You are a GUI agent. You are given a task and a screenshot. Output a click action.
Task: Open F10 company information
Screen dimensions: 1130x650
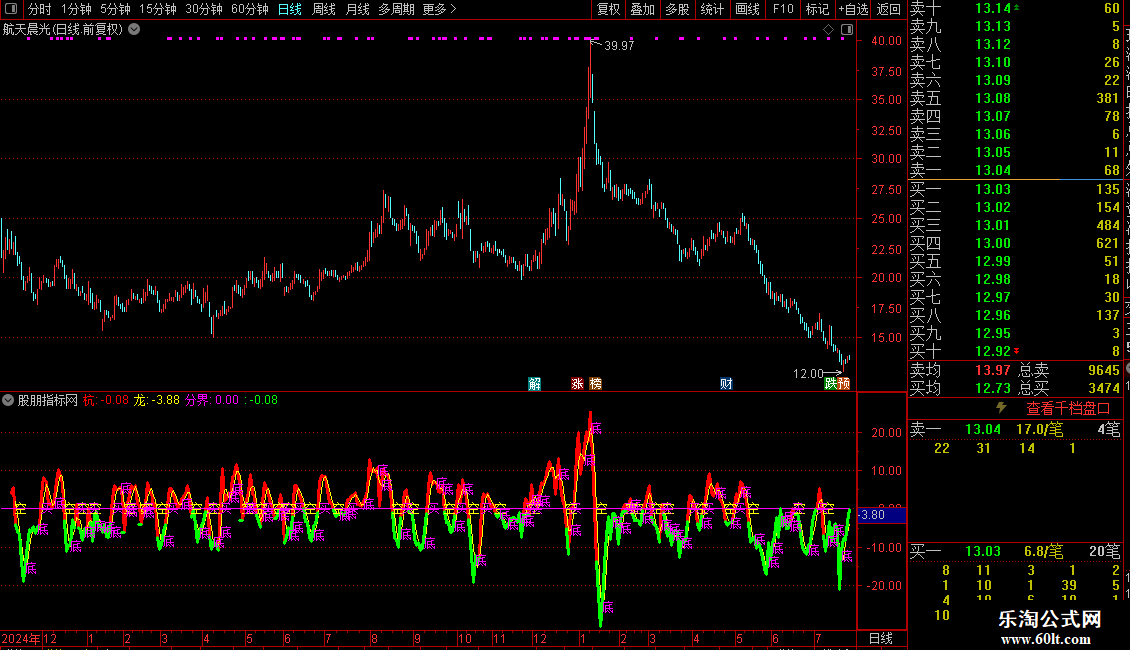783,9
